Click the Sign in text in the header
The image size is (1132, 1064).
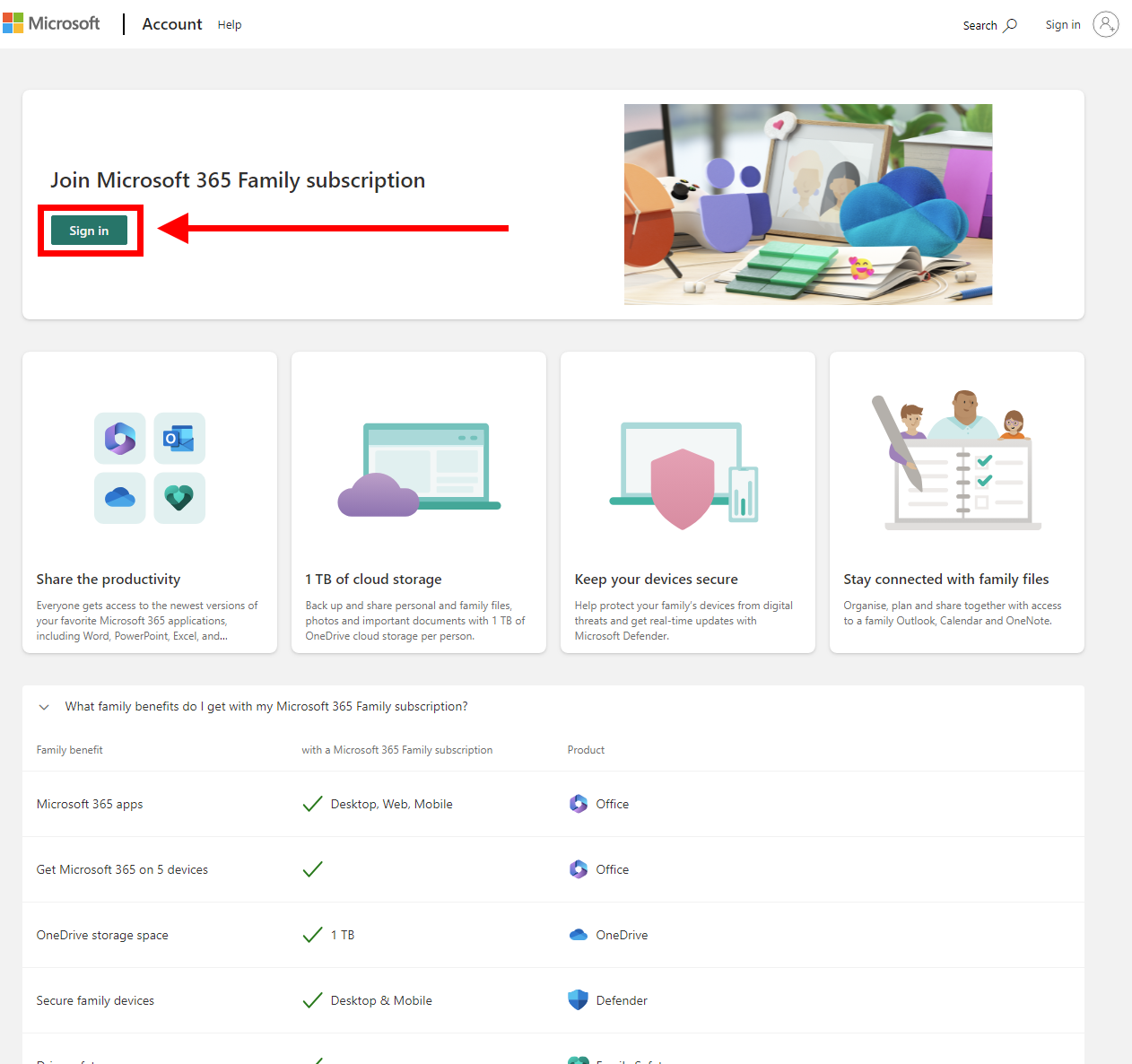1063,25
